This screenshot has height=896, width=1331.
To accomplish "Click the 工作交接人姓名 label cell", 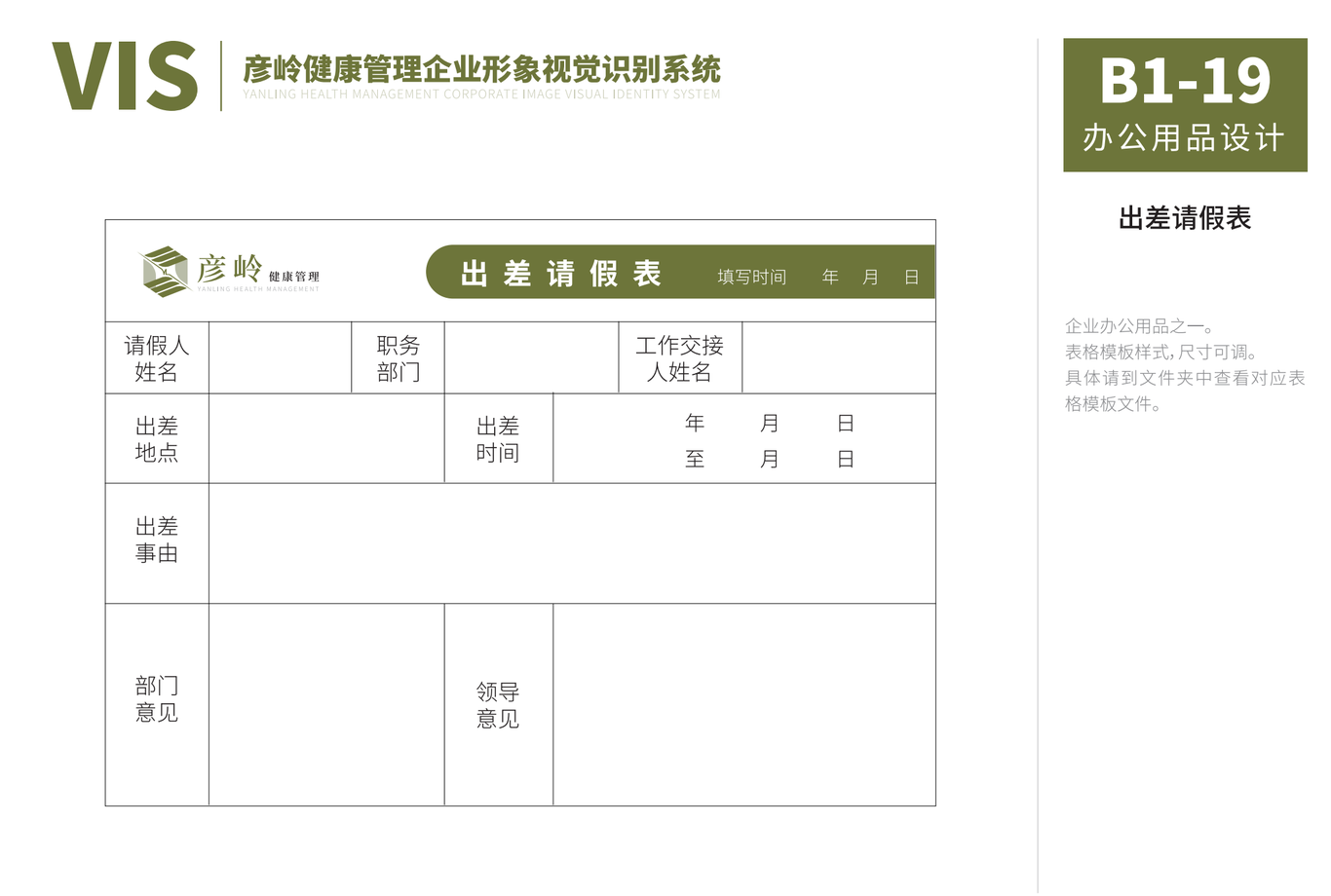I will coord(680,357).
